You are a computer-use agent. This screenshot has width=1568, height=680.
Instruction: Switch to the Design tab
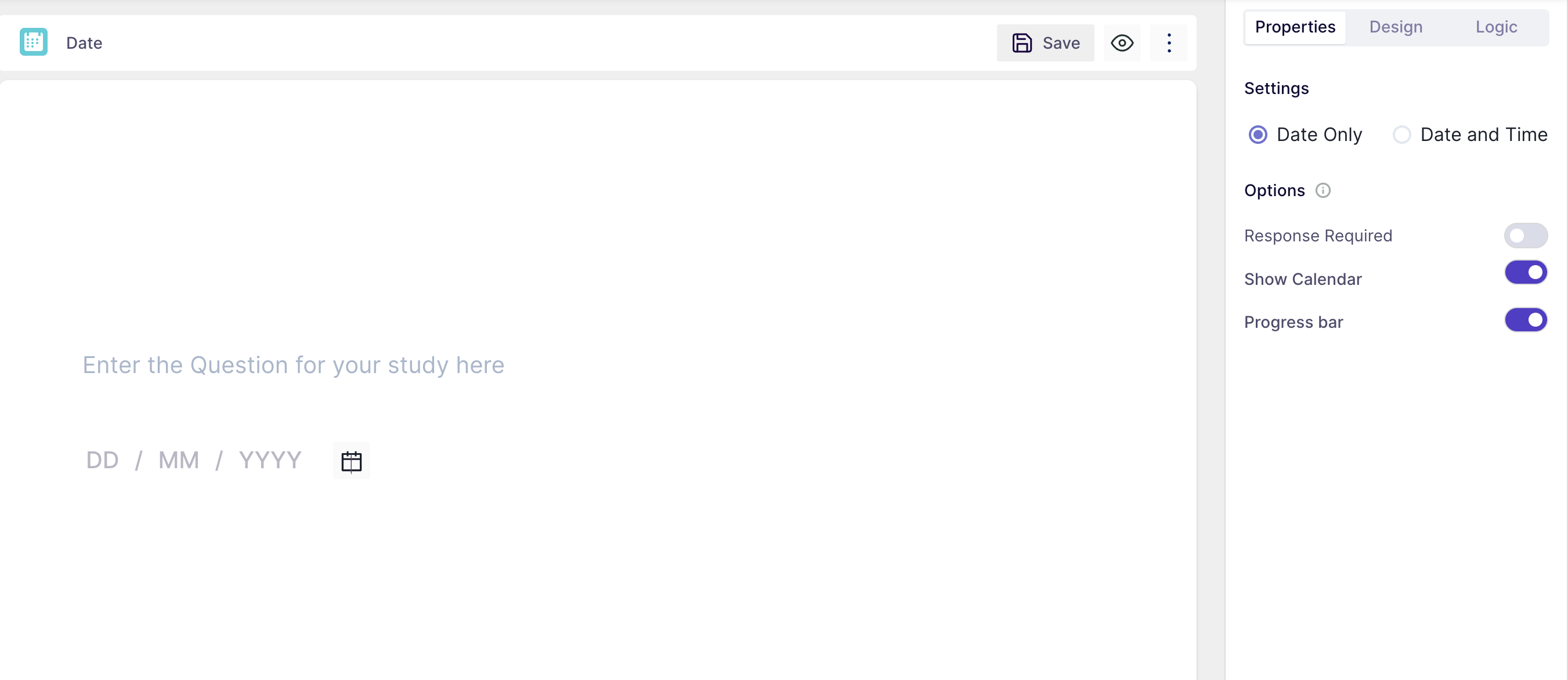coord(1396,27)
